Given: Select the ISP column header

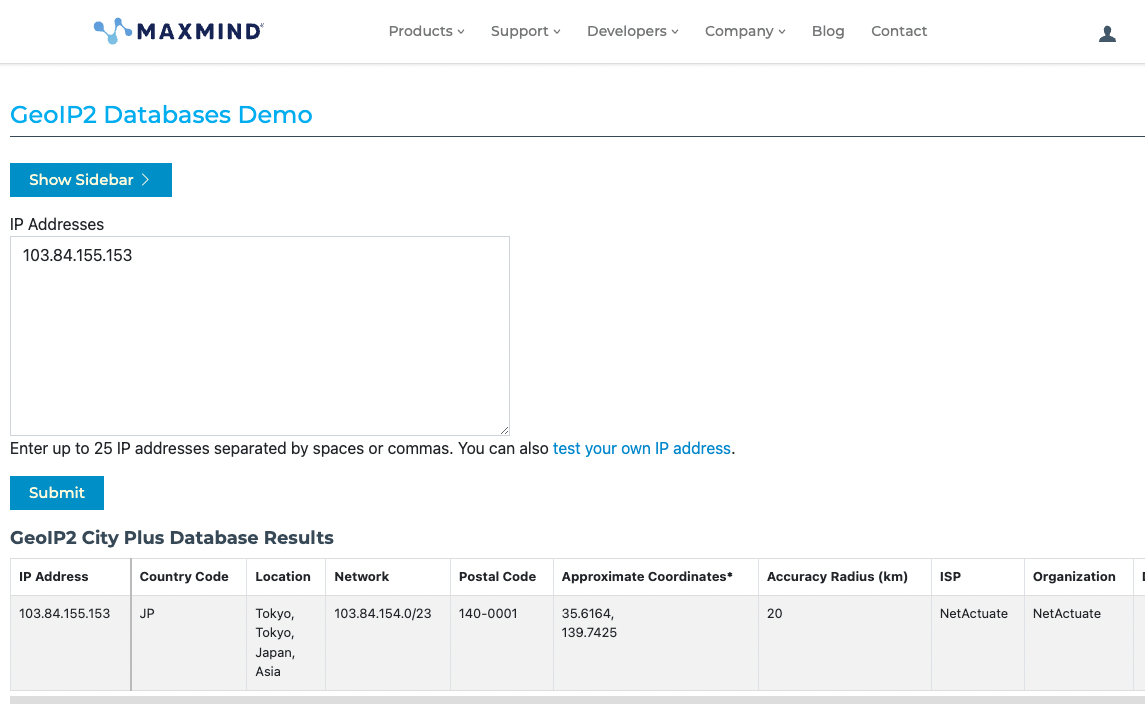Looking at the screenshot, I should [978, 577].
